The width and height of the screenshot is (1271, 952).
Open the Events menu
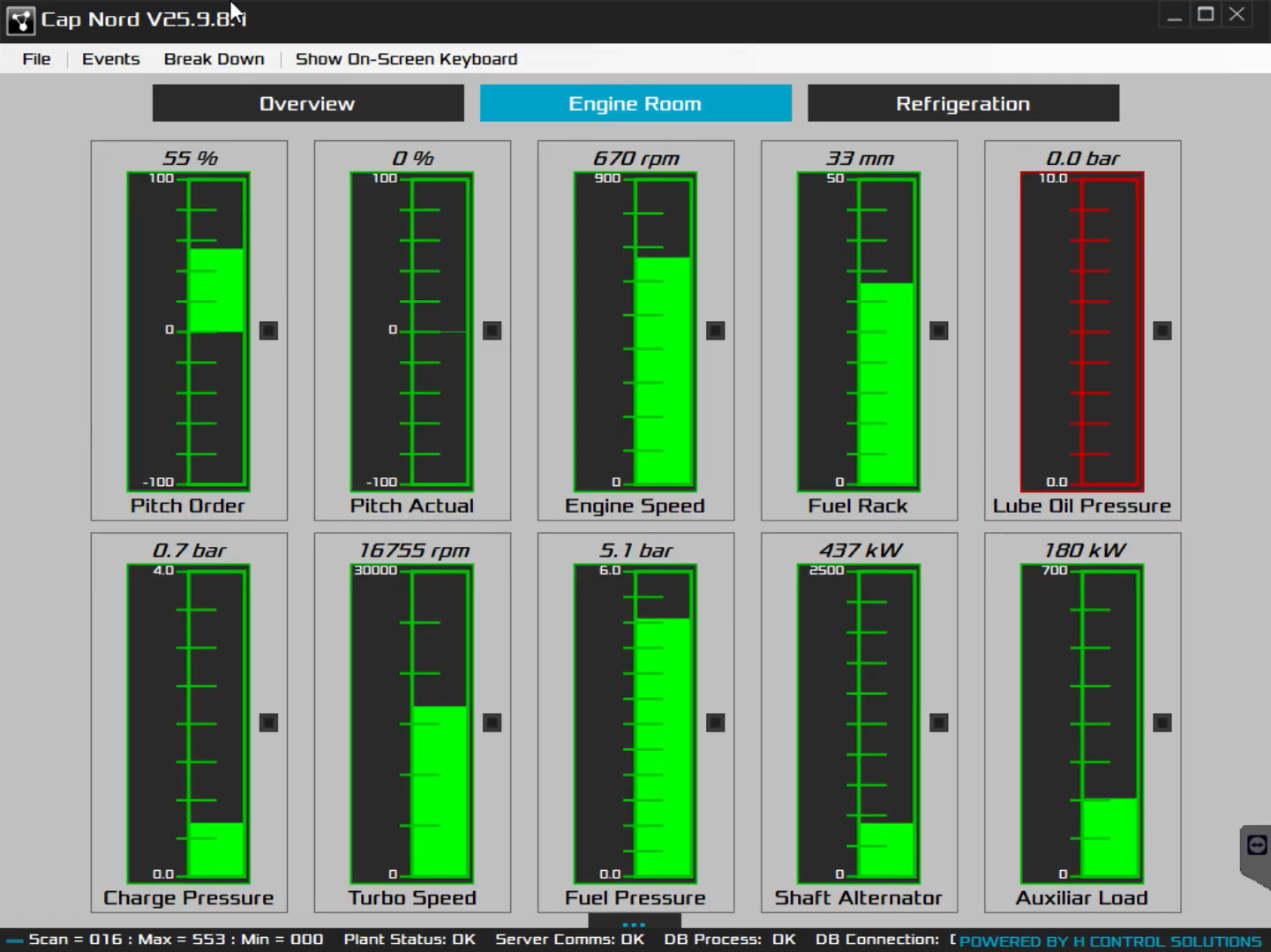click(110, 59)
